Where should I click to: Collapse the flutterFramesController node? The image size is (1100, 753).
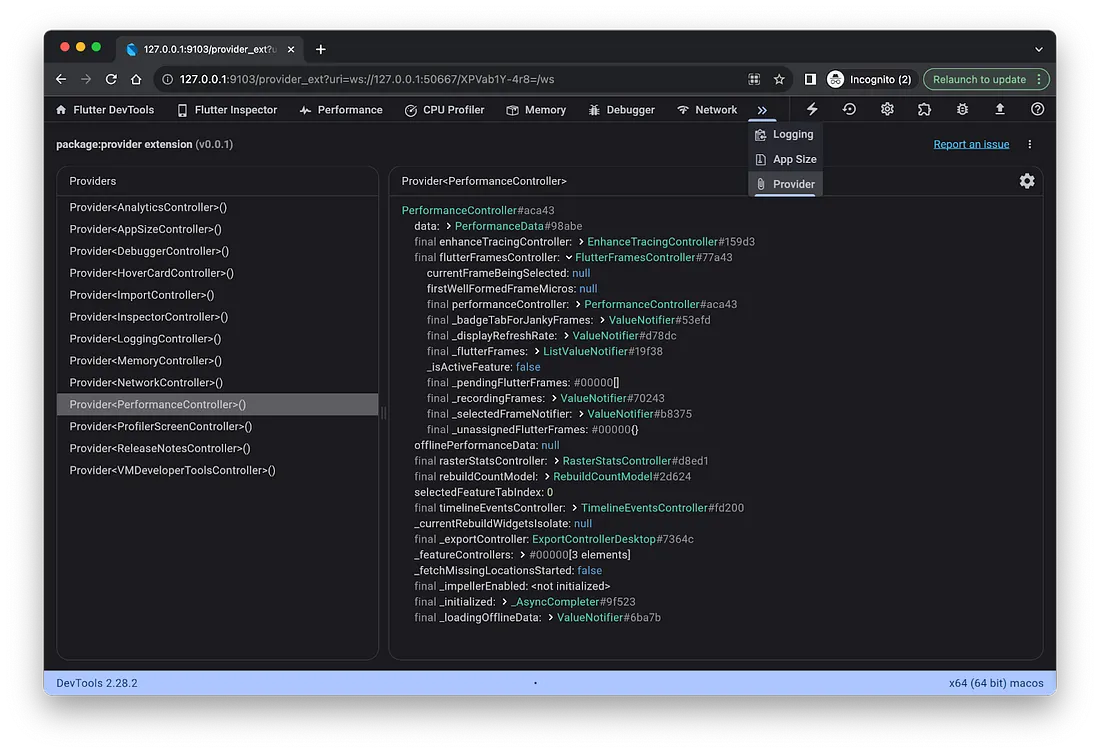click(x=569, y=258)
